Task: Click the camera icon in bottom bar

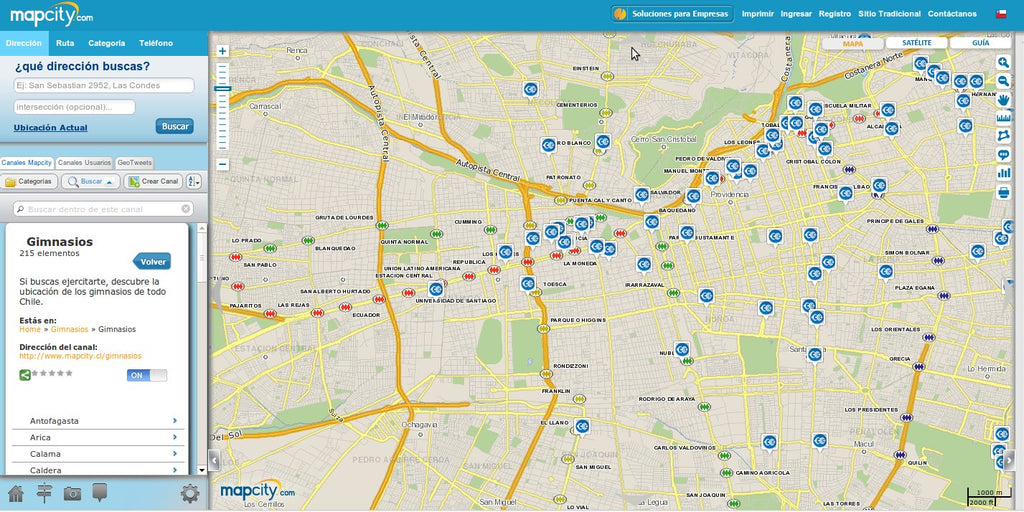Action: pyautogui.click(x=72, y=493)
